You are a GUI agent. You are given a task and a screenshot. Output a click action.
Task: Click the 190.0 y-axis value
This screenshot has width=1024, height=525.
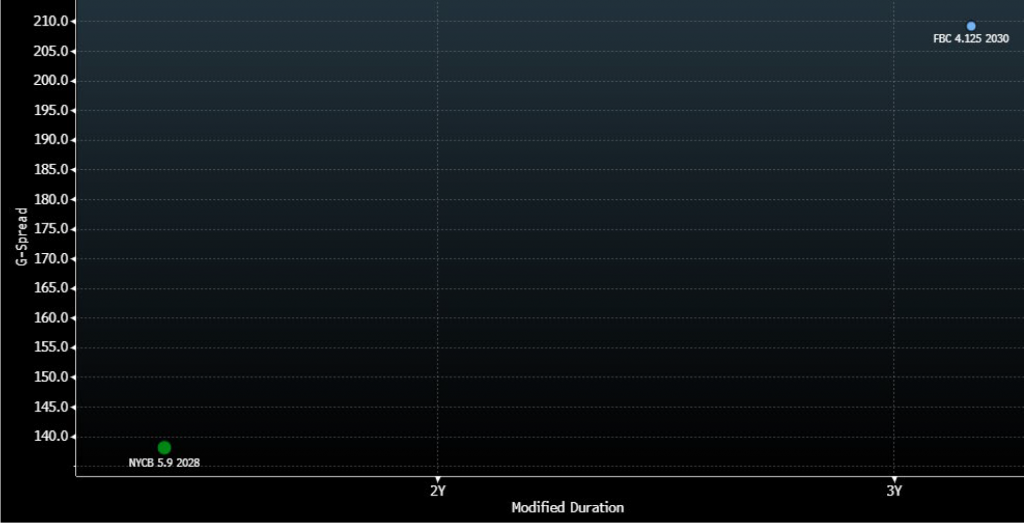tap(49, 140)
